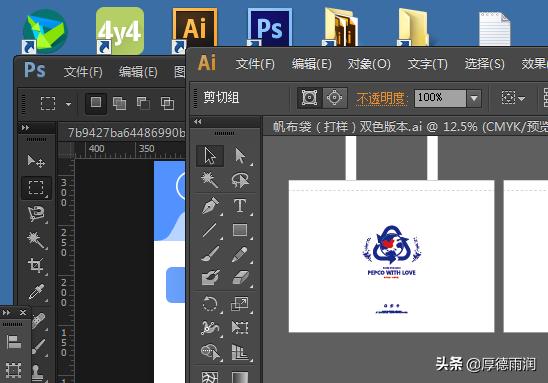Collapse the Photoshop tools panel double arrows
This screenshot has width=548, height=383.
coord(25,128)
